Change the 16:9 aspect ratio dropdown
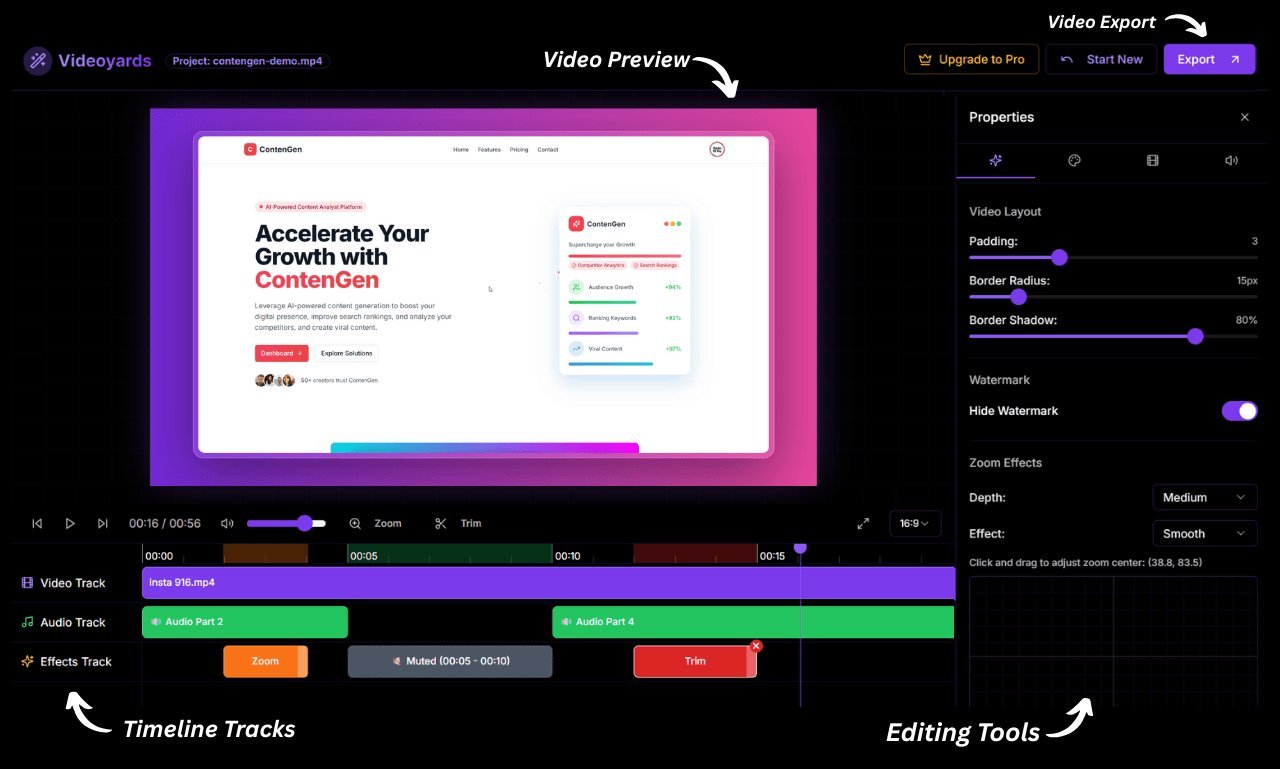 (x=914, y=523)
